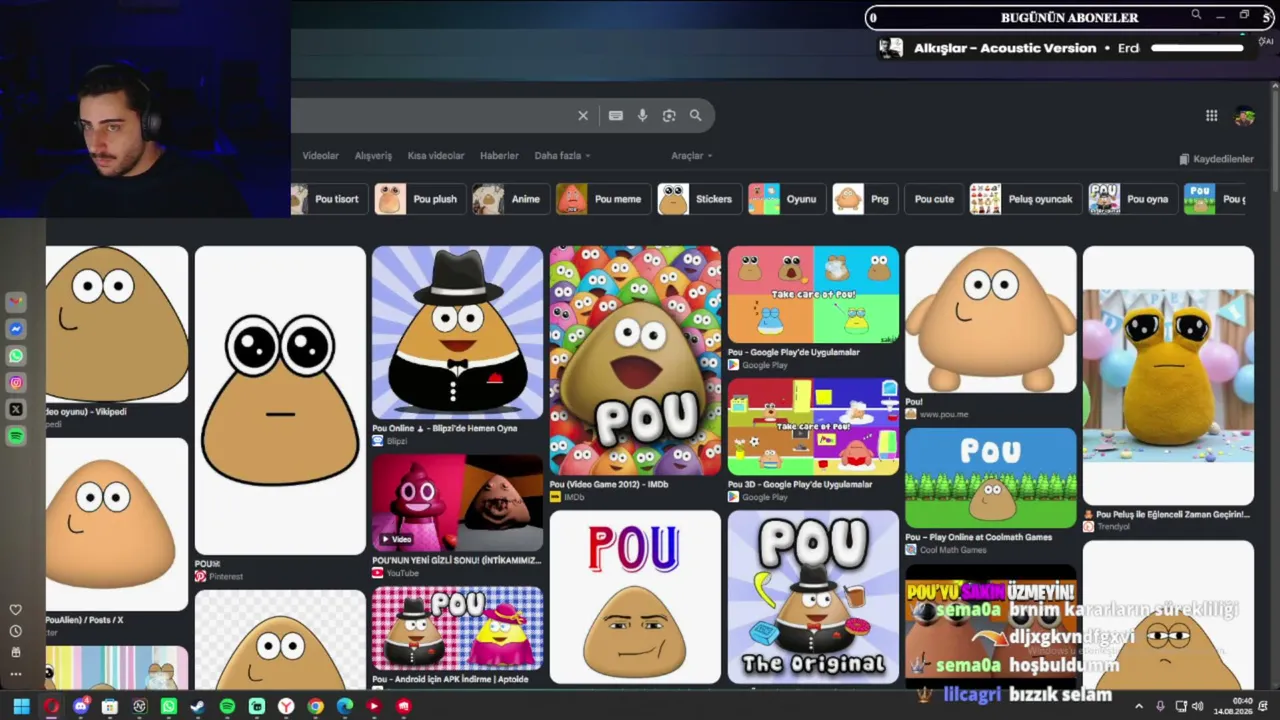Open the Pou Video Game 2012 IMDb image
The height and width of the screenshot is (720, 1280).
coord(635,361)
